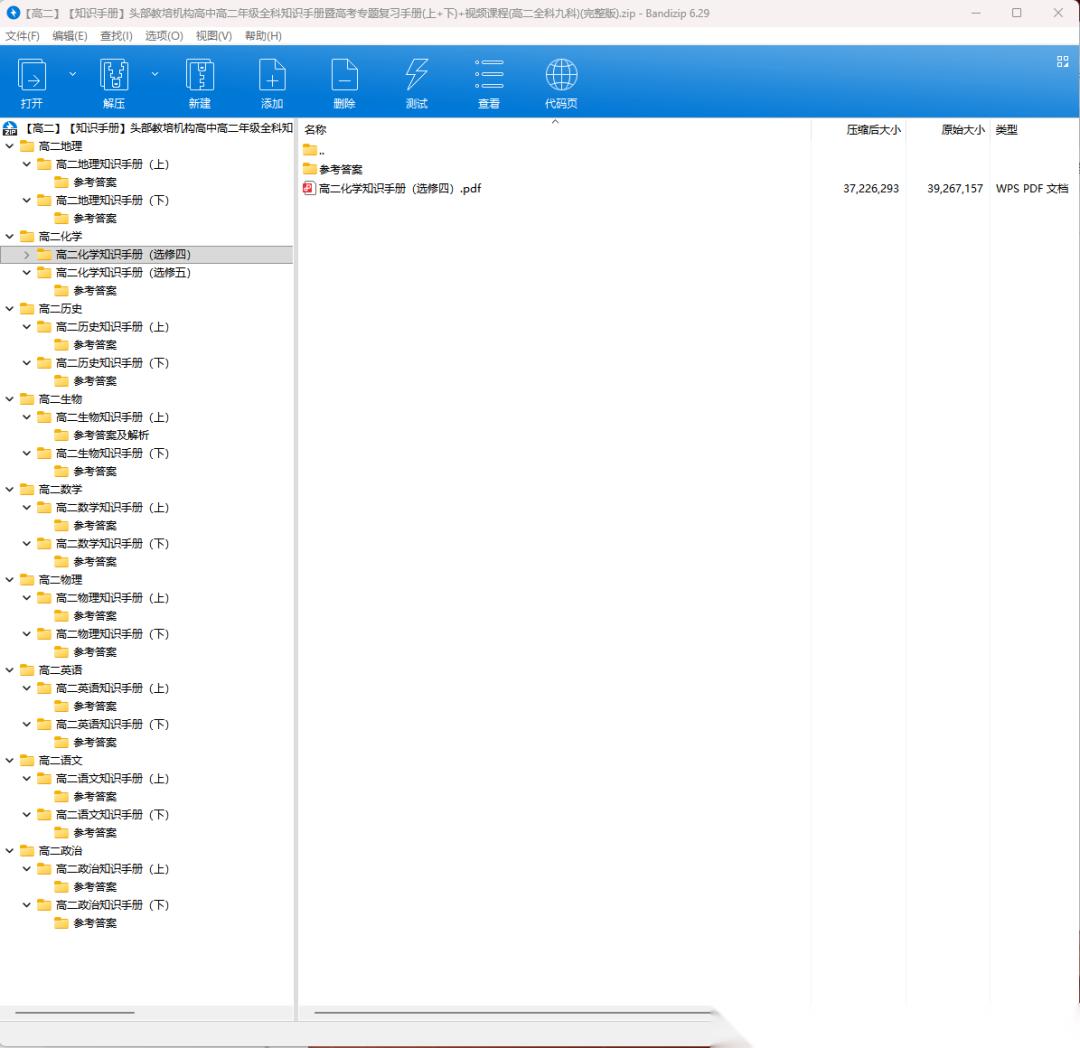This screenshot has width=1080, height=1048.
Task: Click the 添加 (Add) file icon
Action: pos(272,76)
